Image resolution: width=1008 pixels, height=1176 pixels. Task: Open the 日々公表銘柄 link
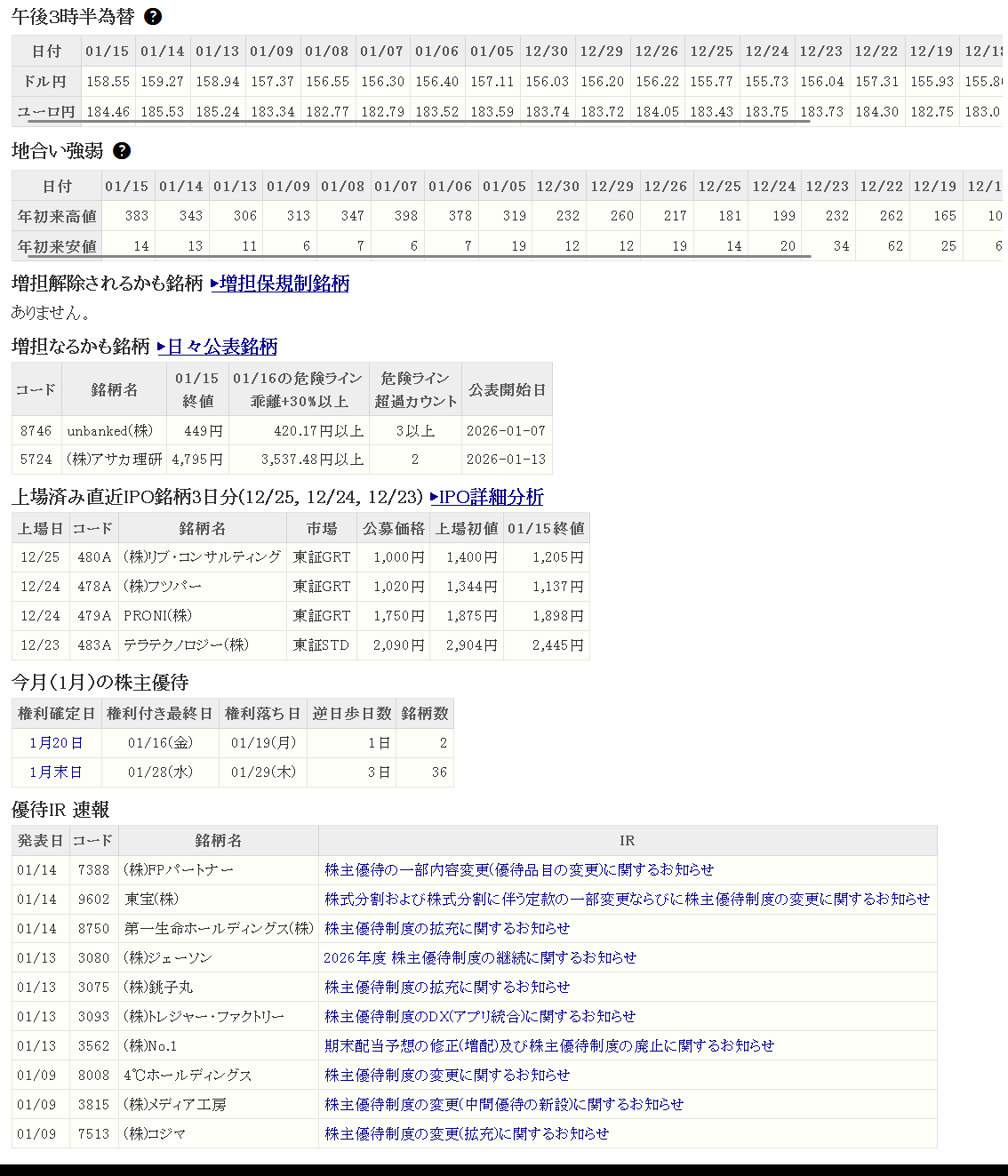(218, 347)
